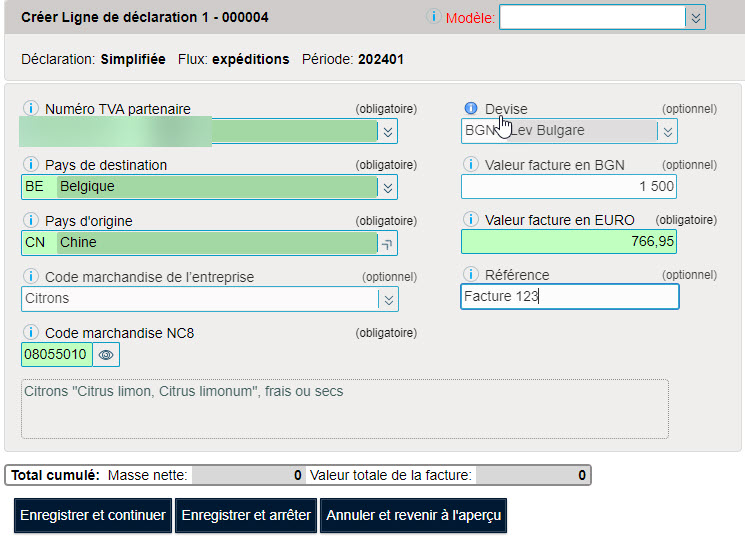Viewport: 745px width, 537px height.
Task: Click the title Créer Ligne de déclaration
Action: pyautogui.click(x=144, y=17)
